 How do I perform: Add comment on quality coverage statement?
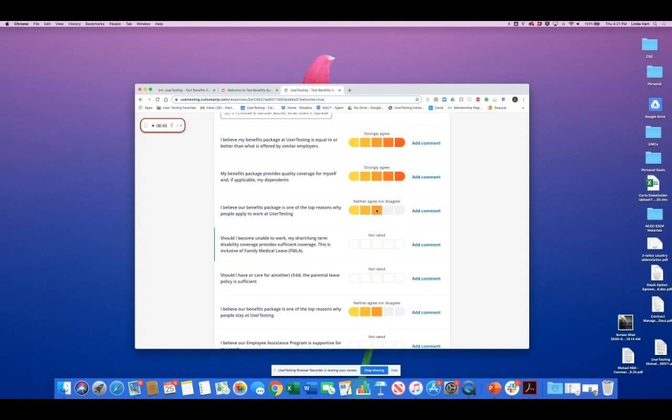tap(426, 177)
